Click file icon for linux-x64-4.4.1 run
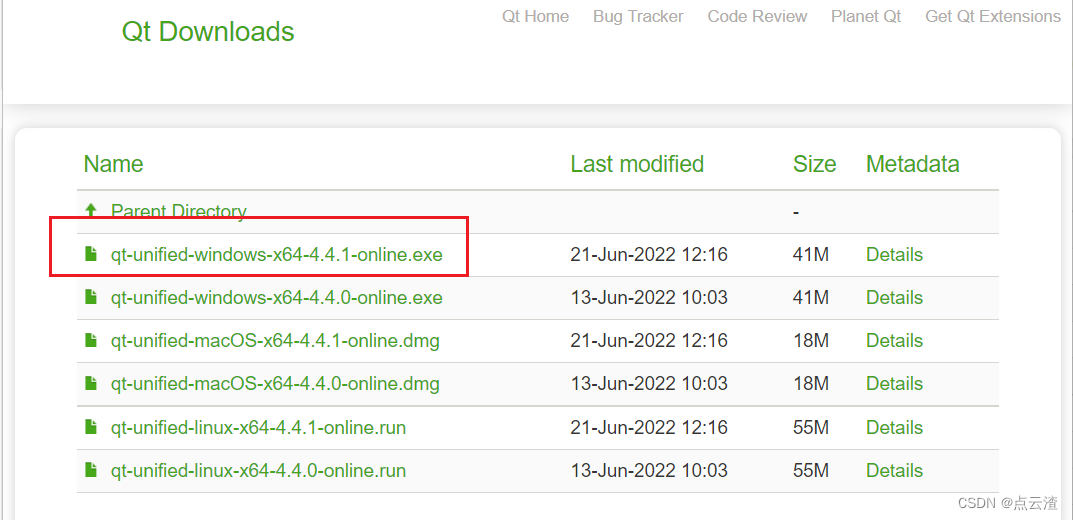The height and width of the screenshot is (520, 1073). [x=90, y=427]
